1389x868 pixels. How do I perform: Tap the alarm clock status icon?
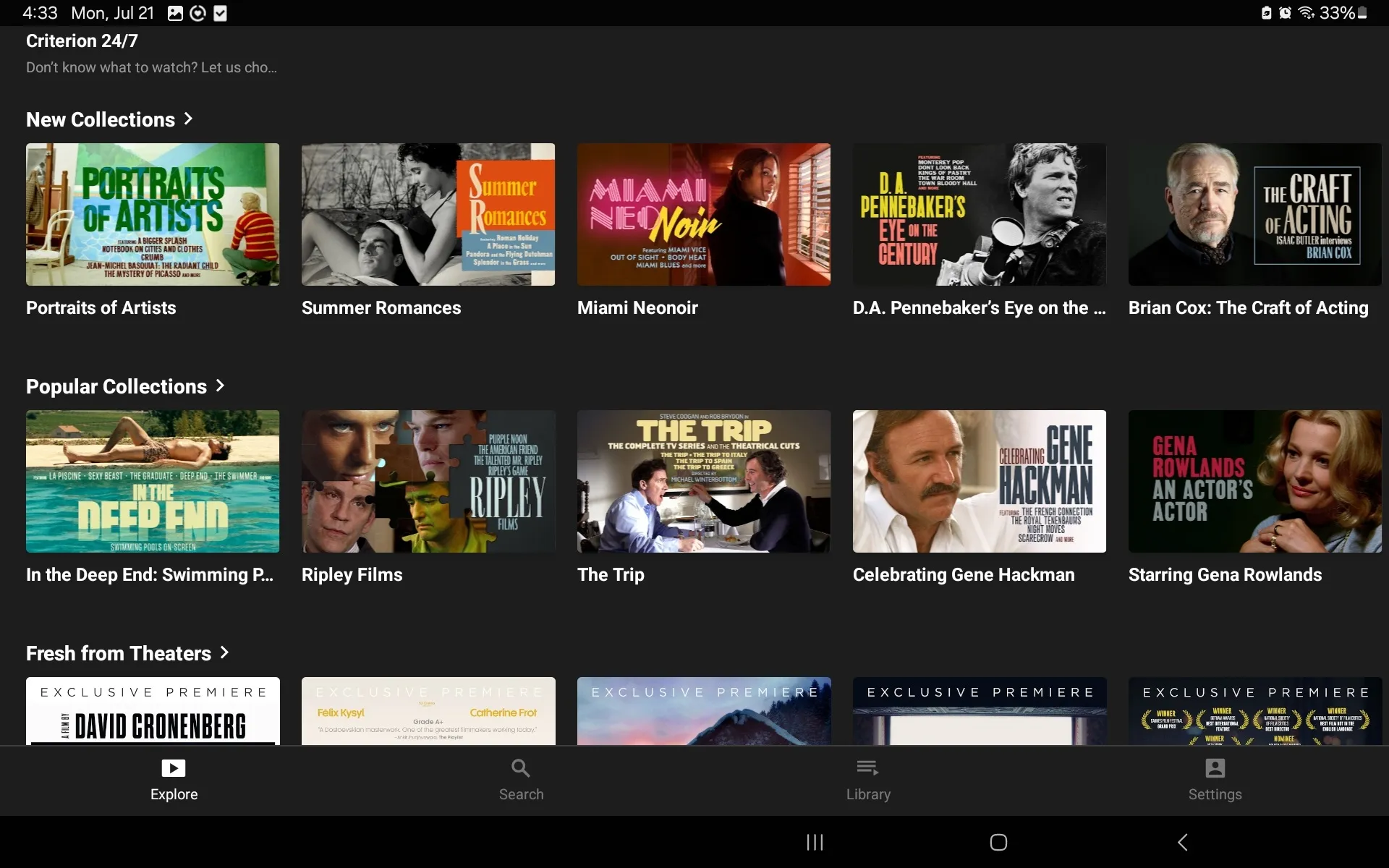pyautogui.click(x=1286, y=12)
